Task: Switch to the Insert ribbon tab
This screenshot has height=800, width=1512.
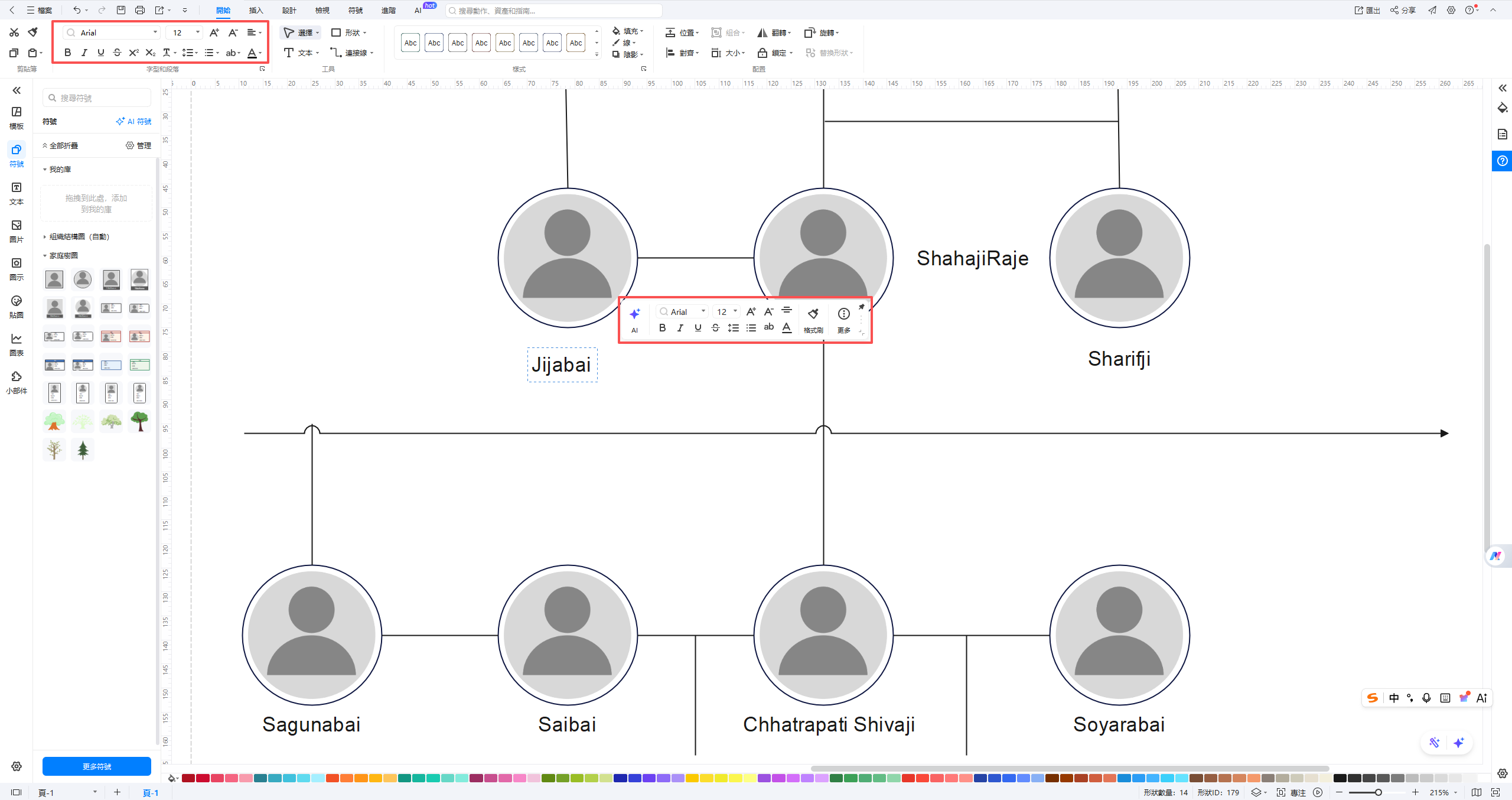Action: (256, 10)
